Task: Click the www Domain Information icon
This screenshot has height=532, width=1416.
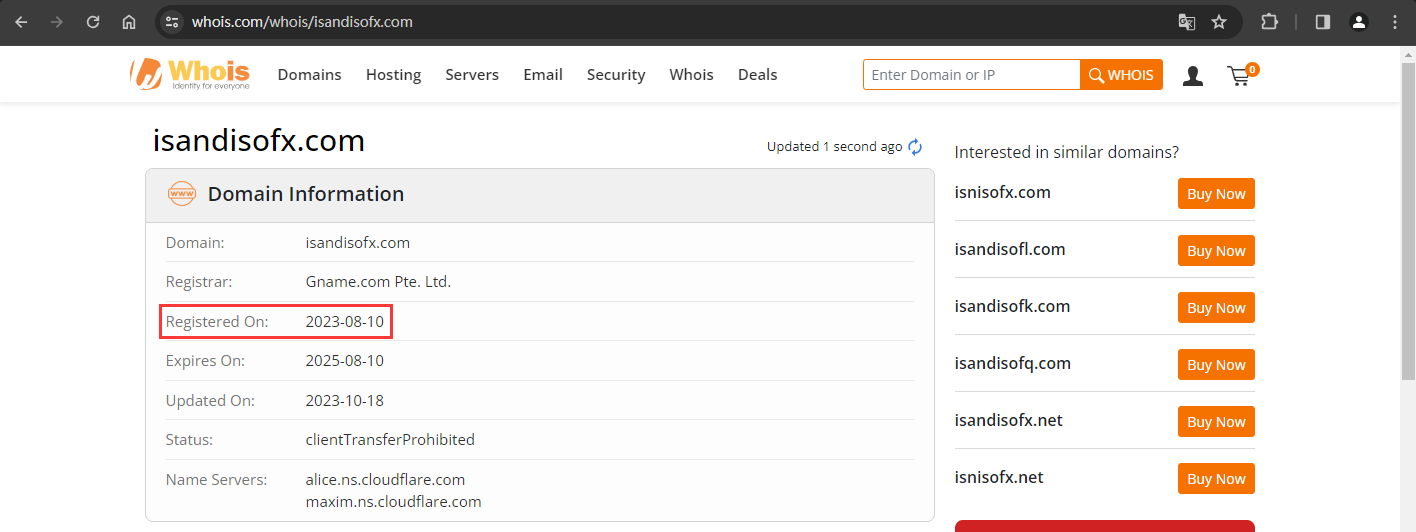Action: [x=181, y=194]
